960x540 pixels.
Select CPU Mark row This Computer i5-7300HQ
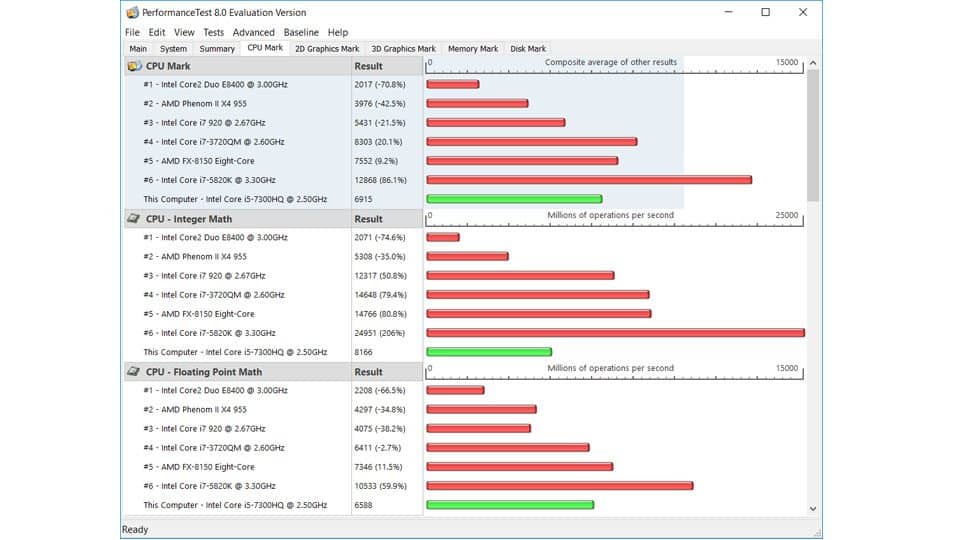(237, 199)
